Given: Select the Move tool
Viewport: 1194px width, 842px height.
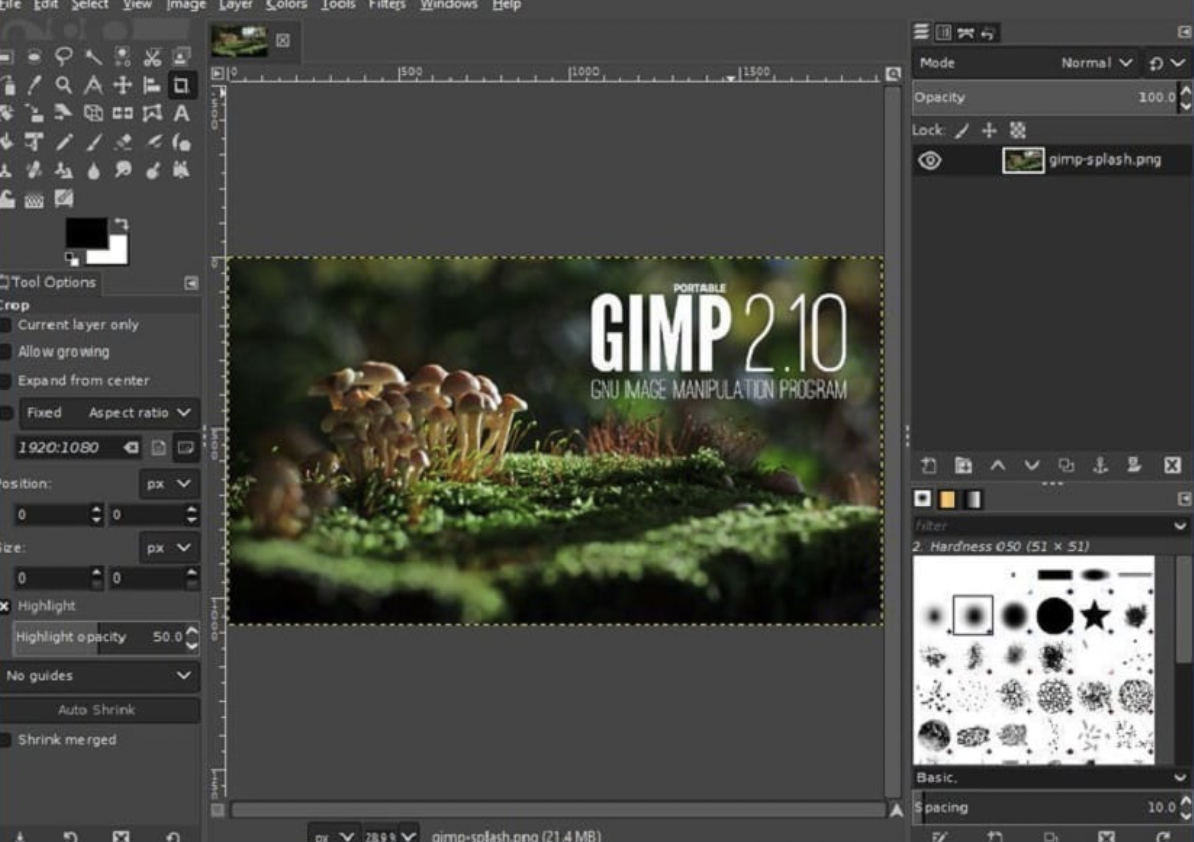Looking at the screenshot, I should coord(122,86).
